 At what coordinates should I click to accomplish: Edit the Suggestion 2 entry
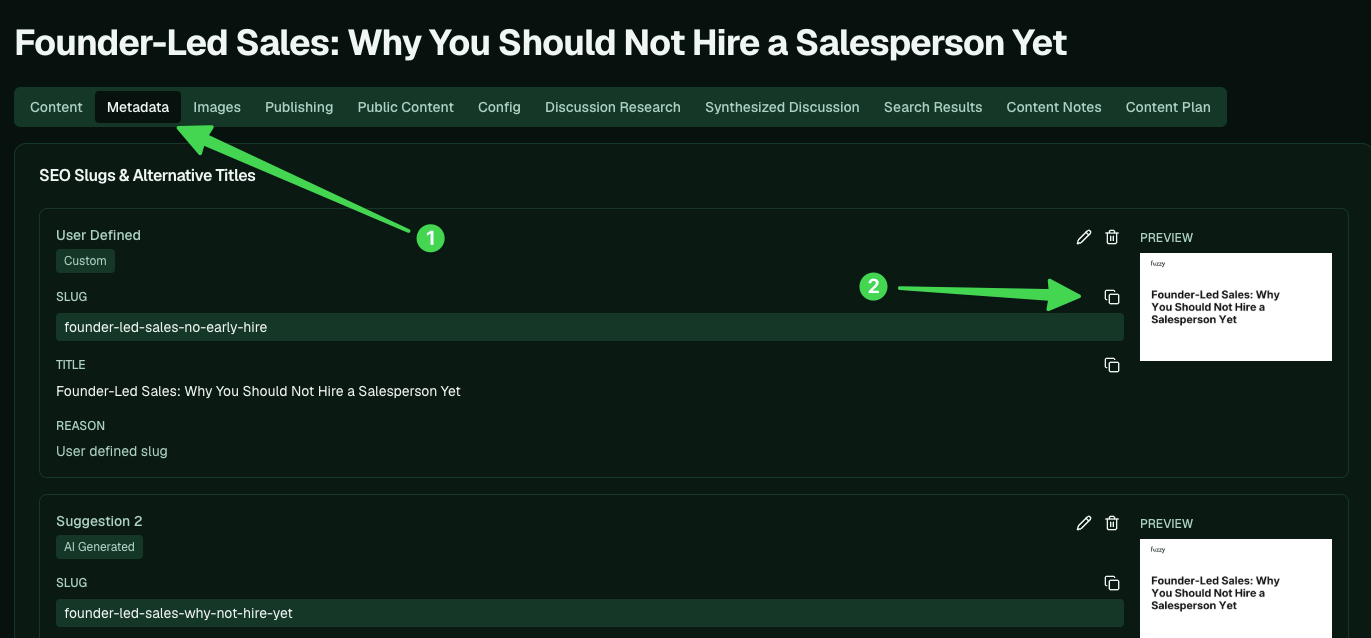[1084, 523]
